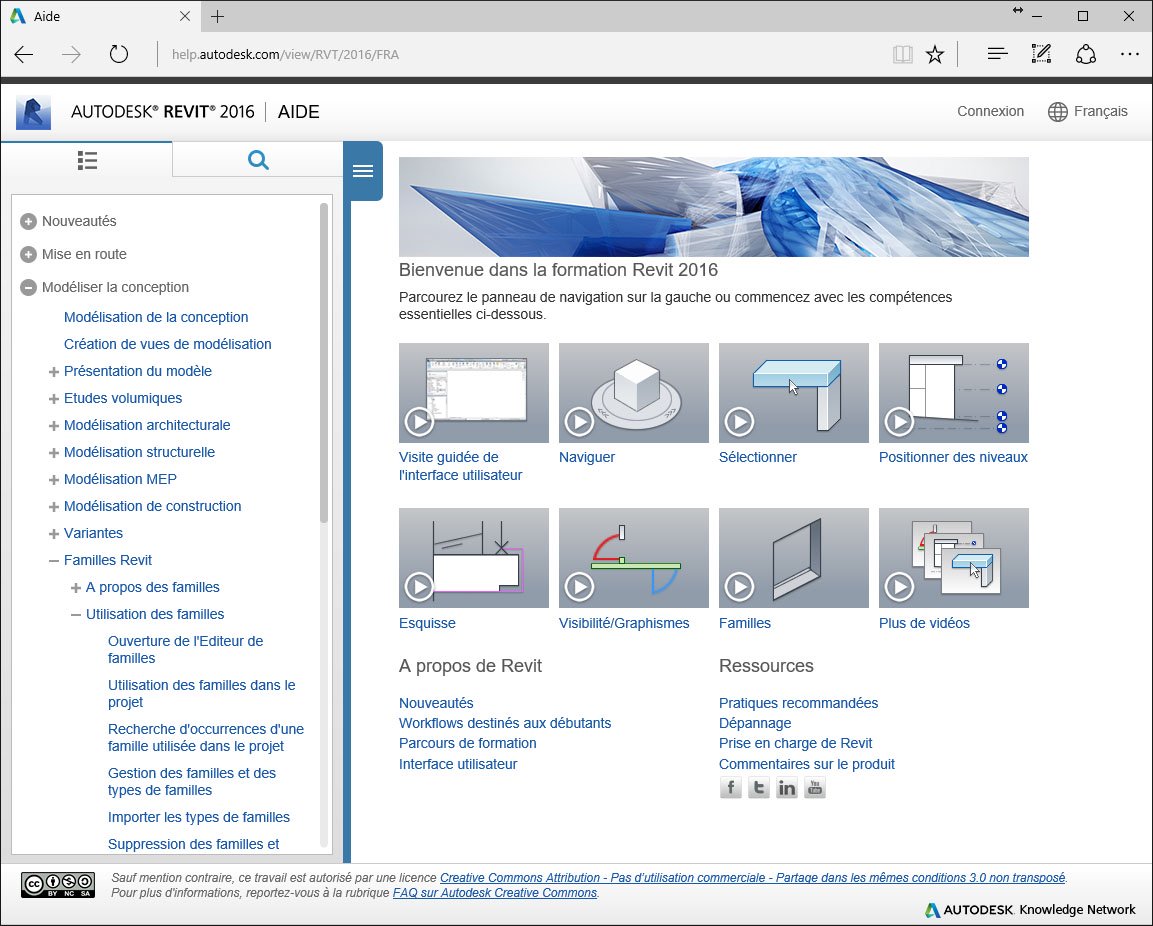Play the Esquisse video thumbnail
This screenshot has height=926, width=1153.
pyautogui.click(x=474, y=558)
